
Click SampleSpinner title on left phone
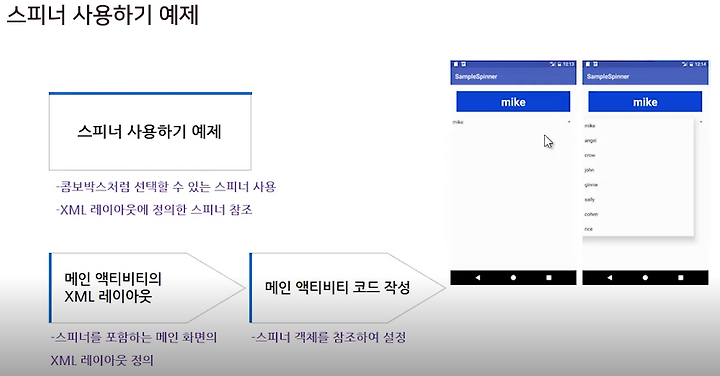click(x=476, y=77)
